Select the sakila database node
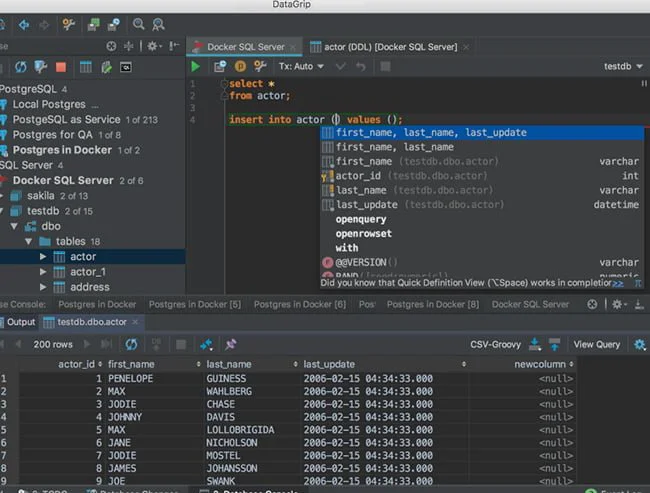 (x=41, y=196)
